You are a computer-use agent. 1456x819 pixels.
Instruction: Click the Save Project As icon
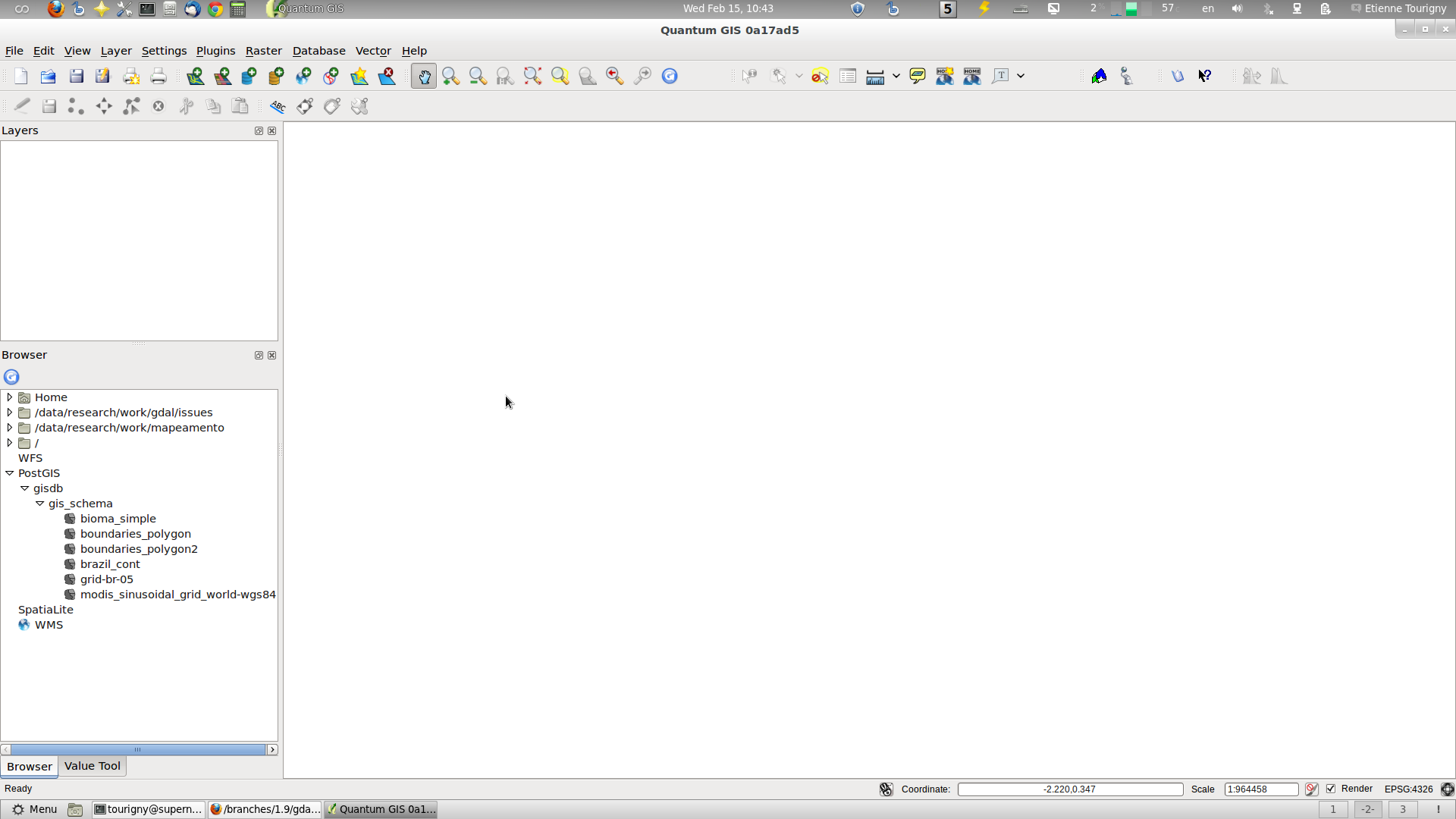103,76
